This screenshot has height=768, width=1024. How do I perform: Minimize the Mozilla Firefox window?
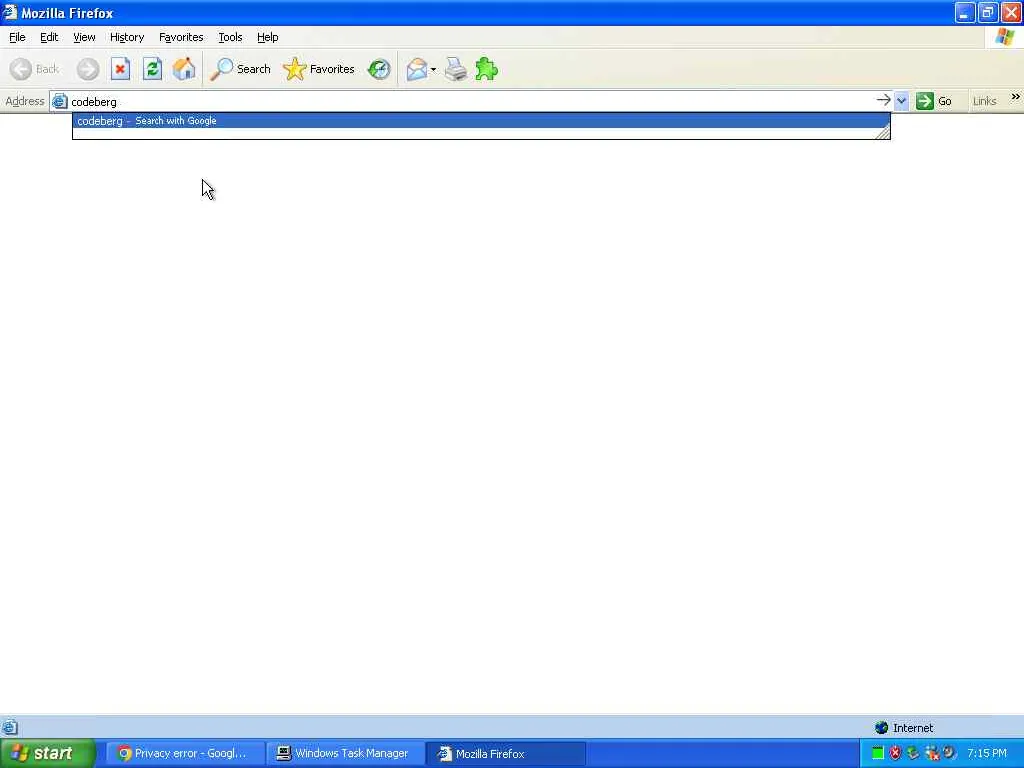pyautogui.click(x=965, y=12)
